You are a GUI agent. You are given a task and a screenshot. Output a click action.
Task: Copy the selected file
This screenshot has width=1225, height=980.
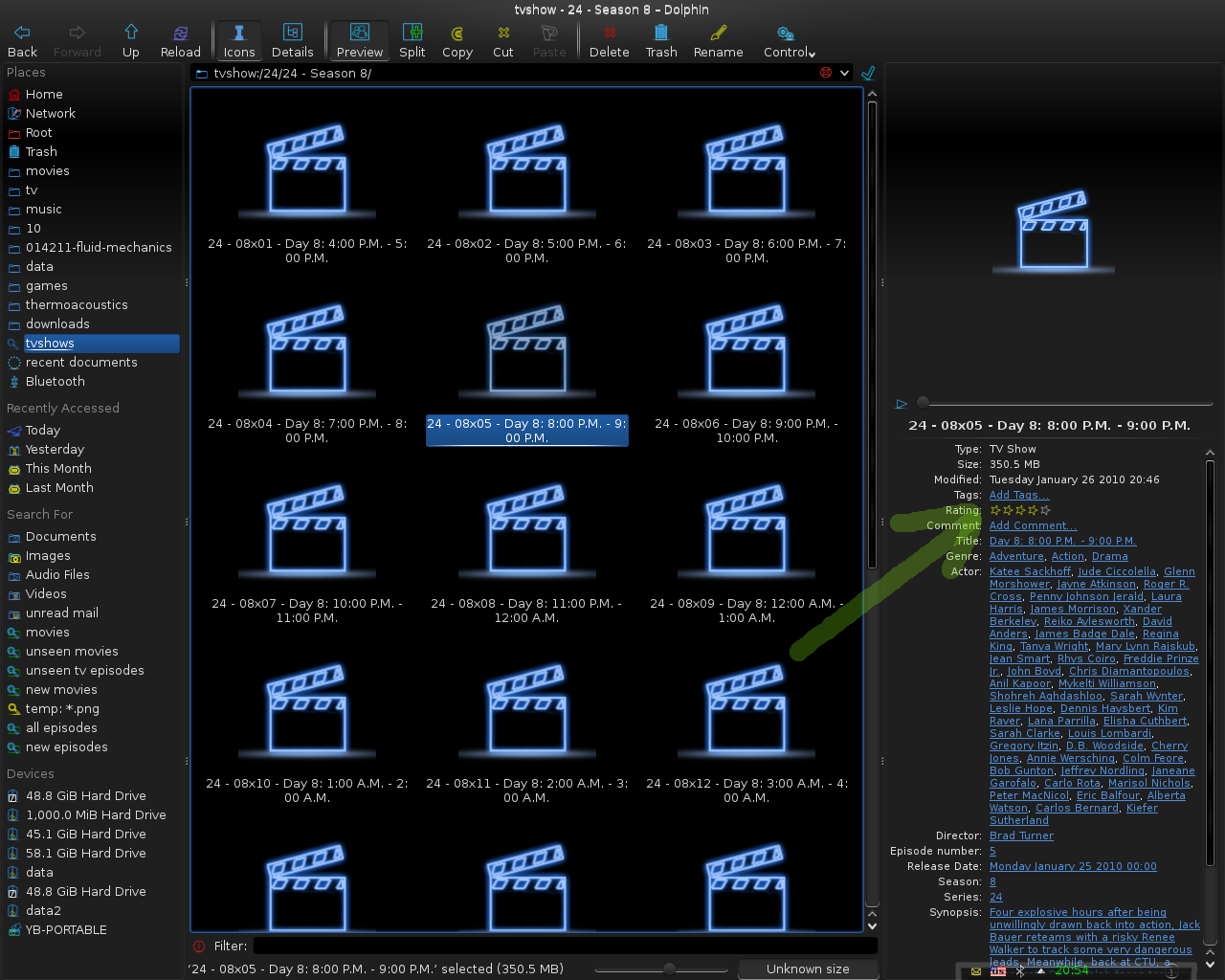click(x=457, y=41)
